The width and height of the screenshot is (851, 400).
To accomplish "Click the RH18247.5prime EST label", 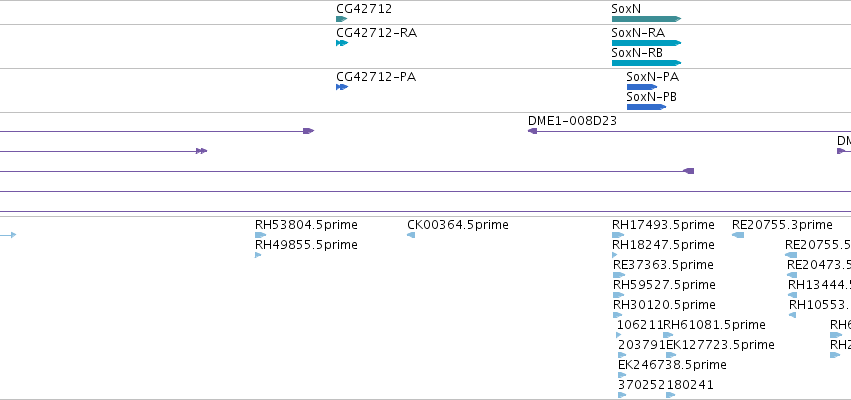I will point(663,245).
